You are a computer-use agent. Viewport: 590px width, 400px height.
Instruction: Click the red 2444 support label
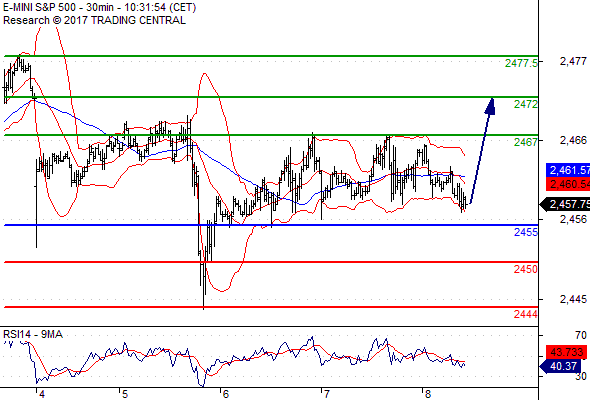(x=526, y=314)
